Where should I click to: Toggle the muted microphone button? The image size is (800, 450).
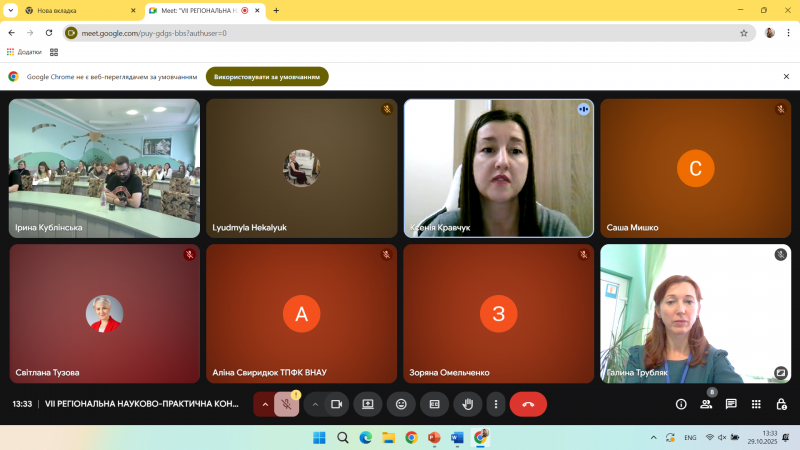click(287, 404)
